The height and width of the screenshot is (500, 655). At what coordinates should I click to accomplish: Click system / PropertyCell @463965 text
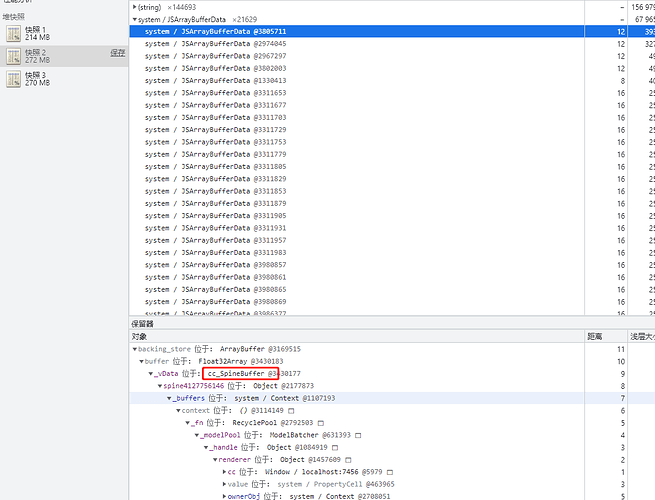point(336,485)
